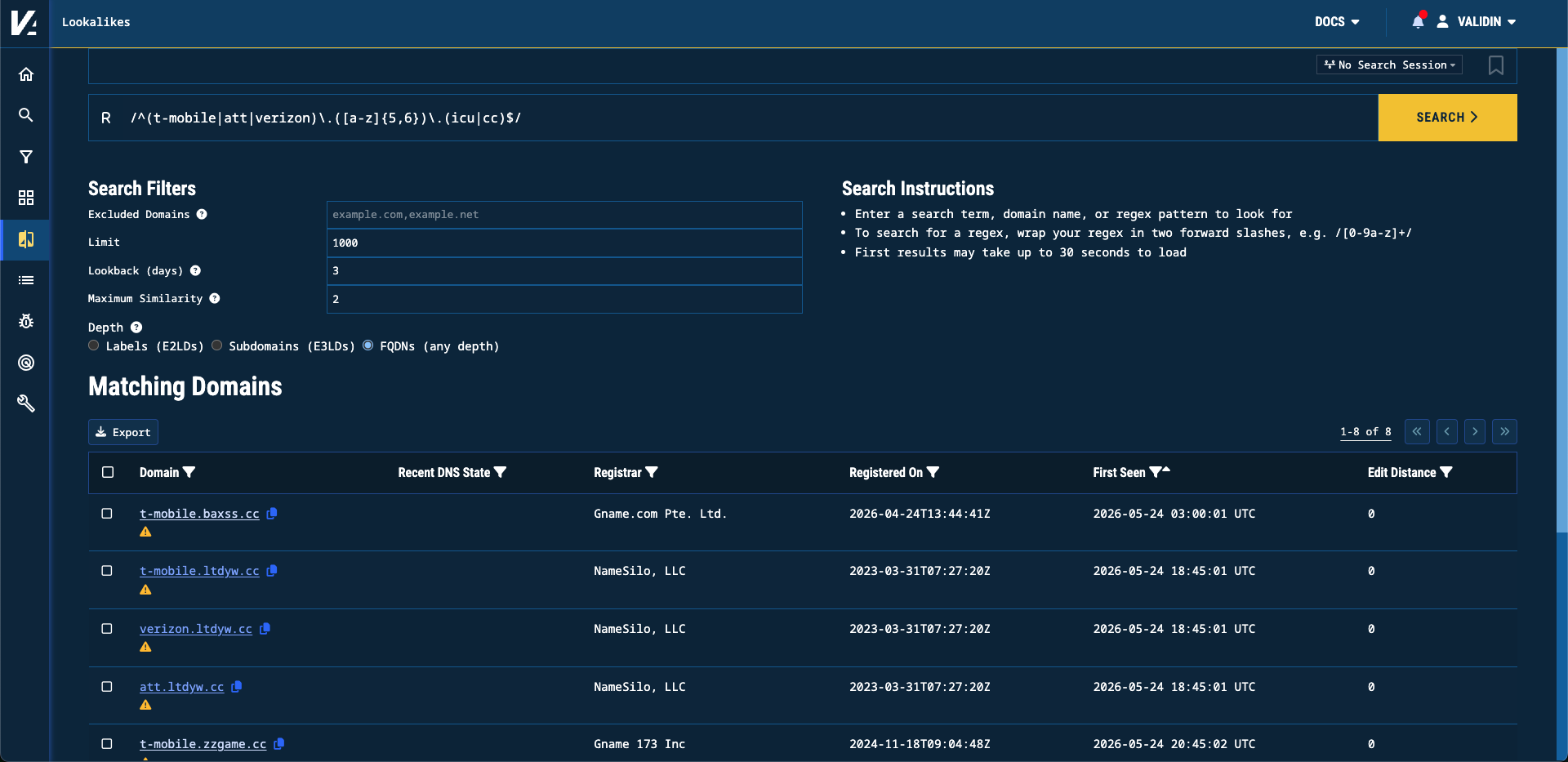The height and width of the screenshot is (762, 1568).
Task: Open the VALIDIN user account menu
Action: 1477,22
